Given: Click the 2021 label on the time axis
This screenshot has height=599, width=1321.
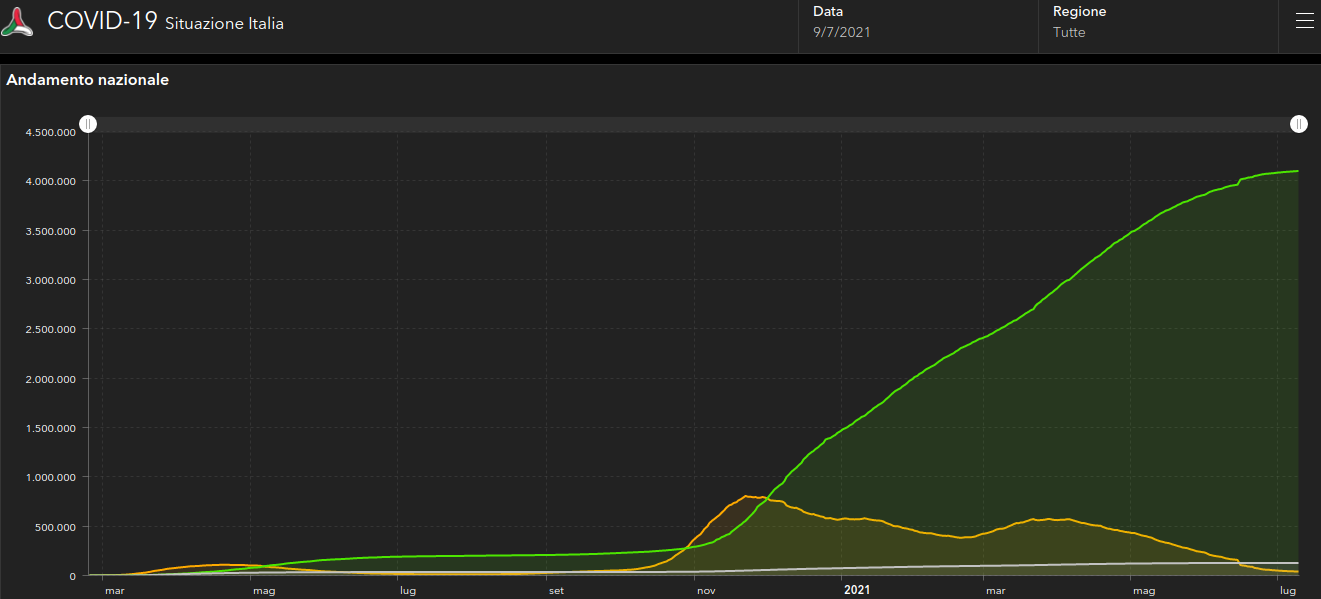Looking at the screenshot, I should click(x=856, y=590).
